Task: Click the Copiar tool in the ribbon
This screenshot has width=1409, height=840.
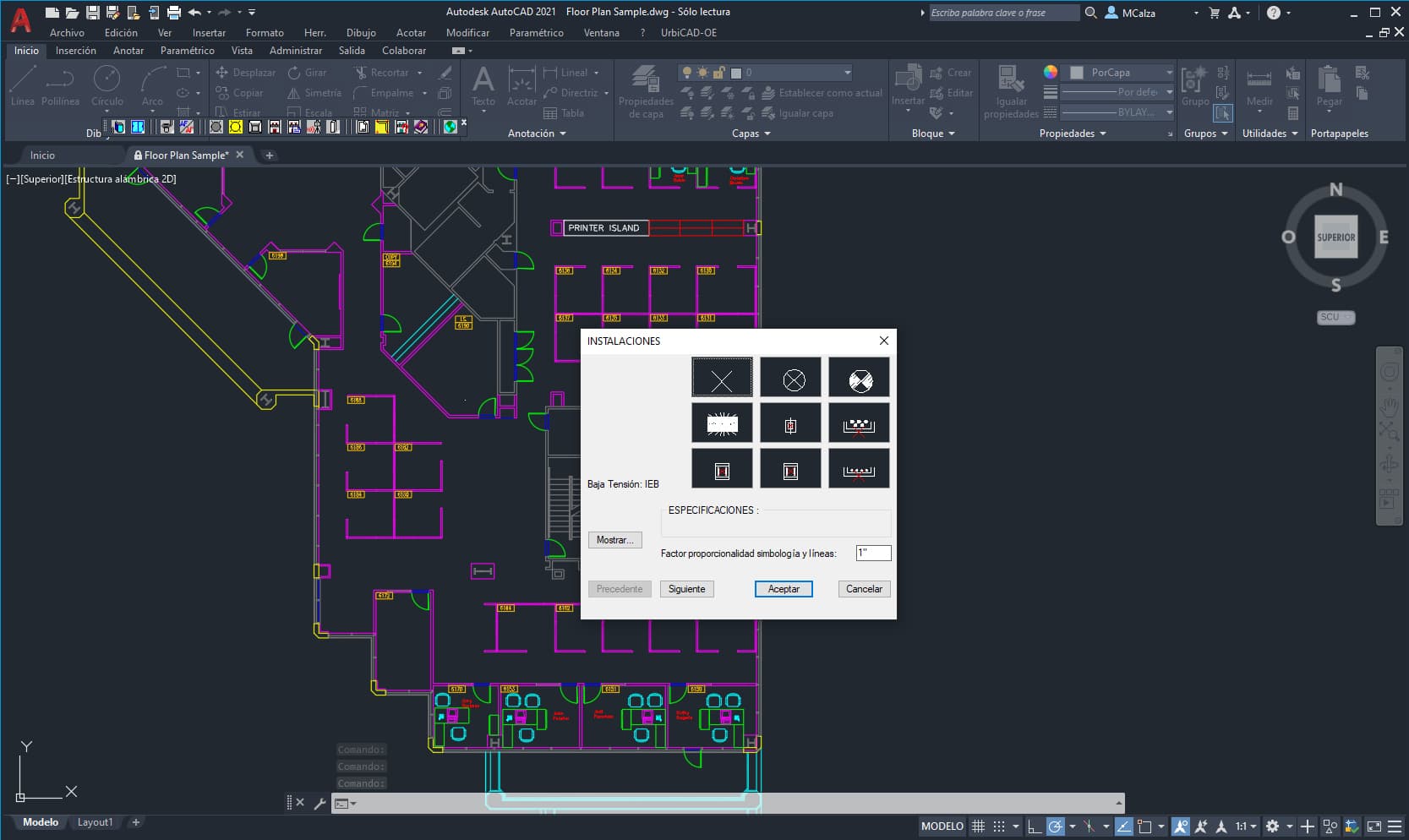Action: (x=239, y=93)
